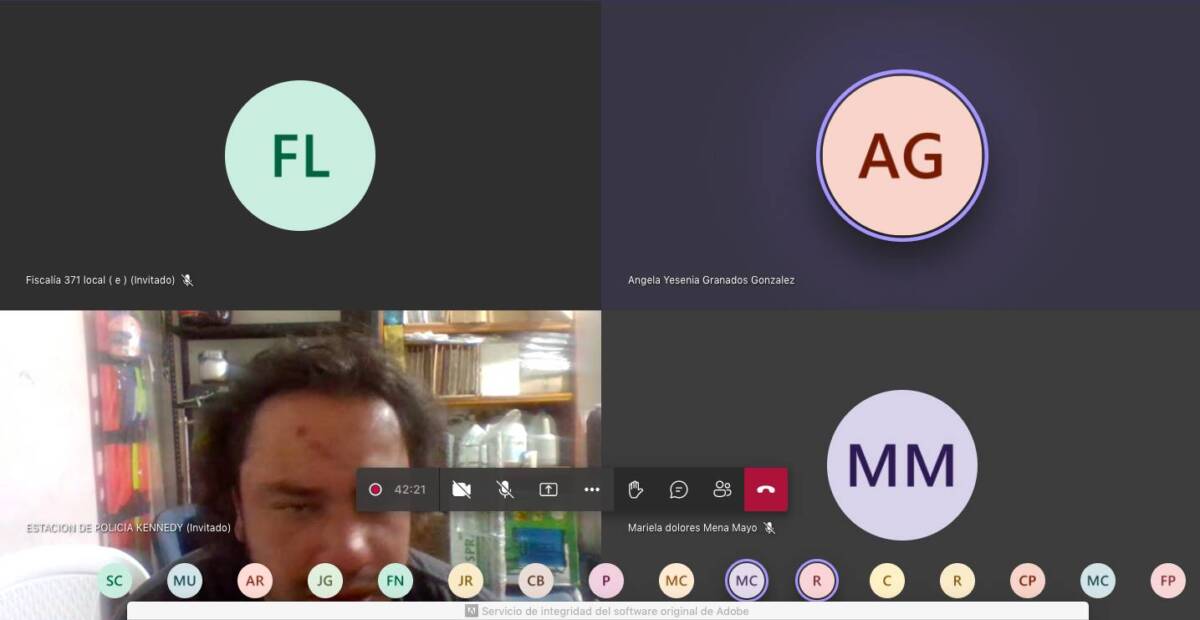Viewport: 1200px width, 620px height.
Task: Hang up with the red leave button
Action: coord(766,489)
